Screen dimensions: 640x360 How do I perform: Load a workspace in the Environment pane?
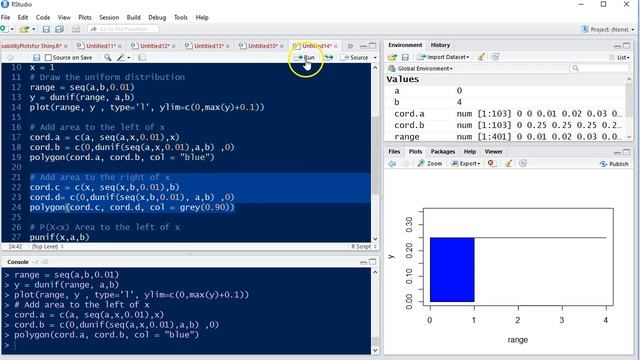[392, 57]
